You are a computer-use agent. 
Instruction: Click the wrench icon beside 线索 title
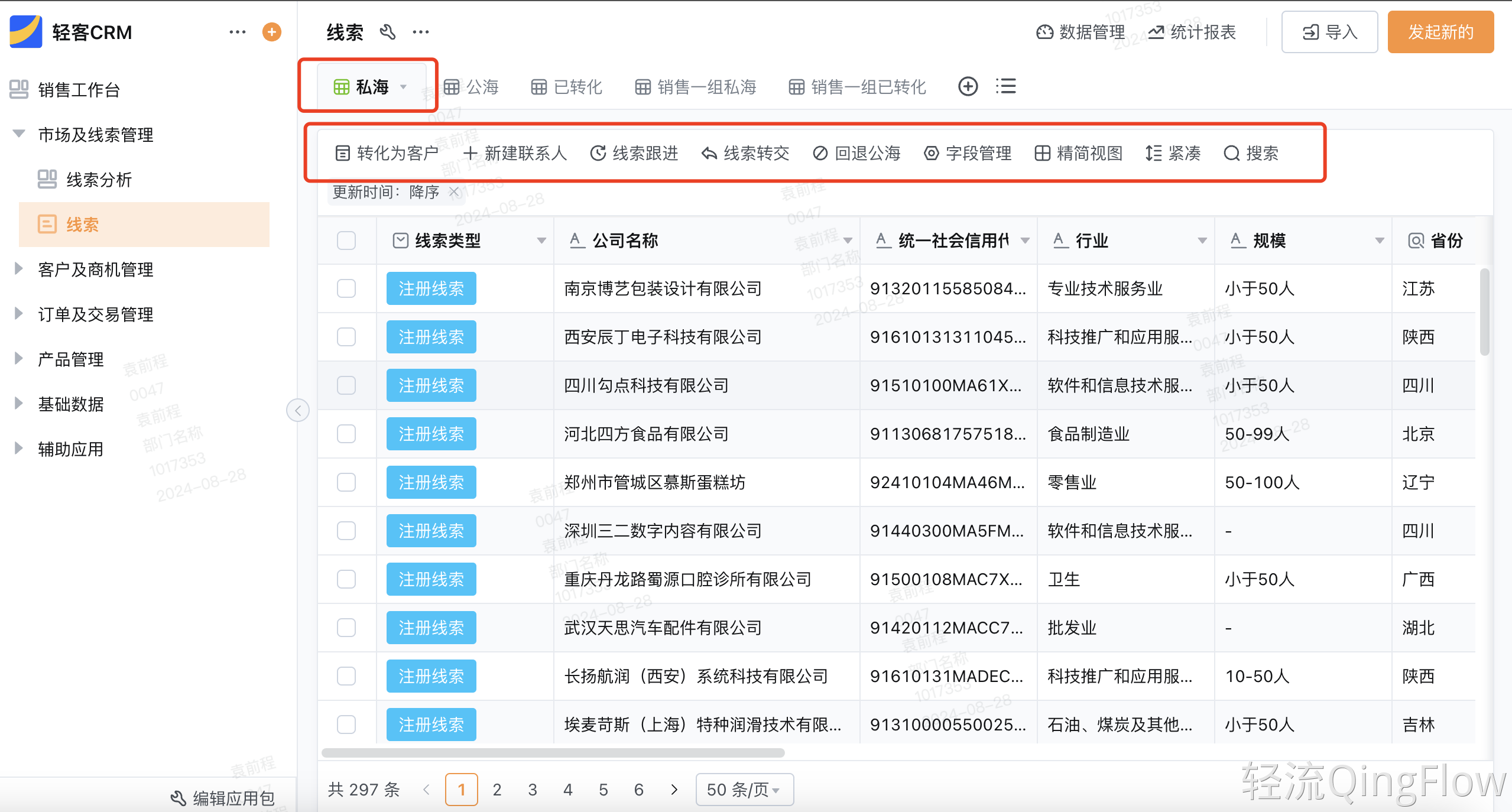click(388, 32)
